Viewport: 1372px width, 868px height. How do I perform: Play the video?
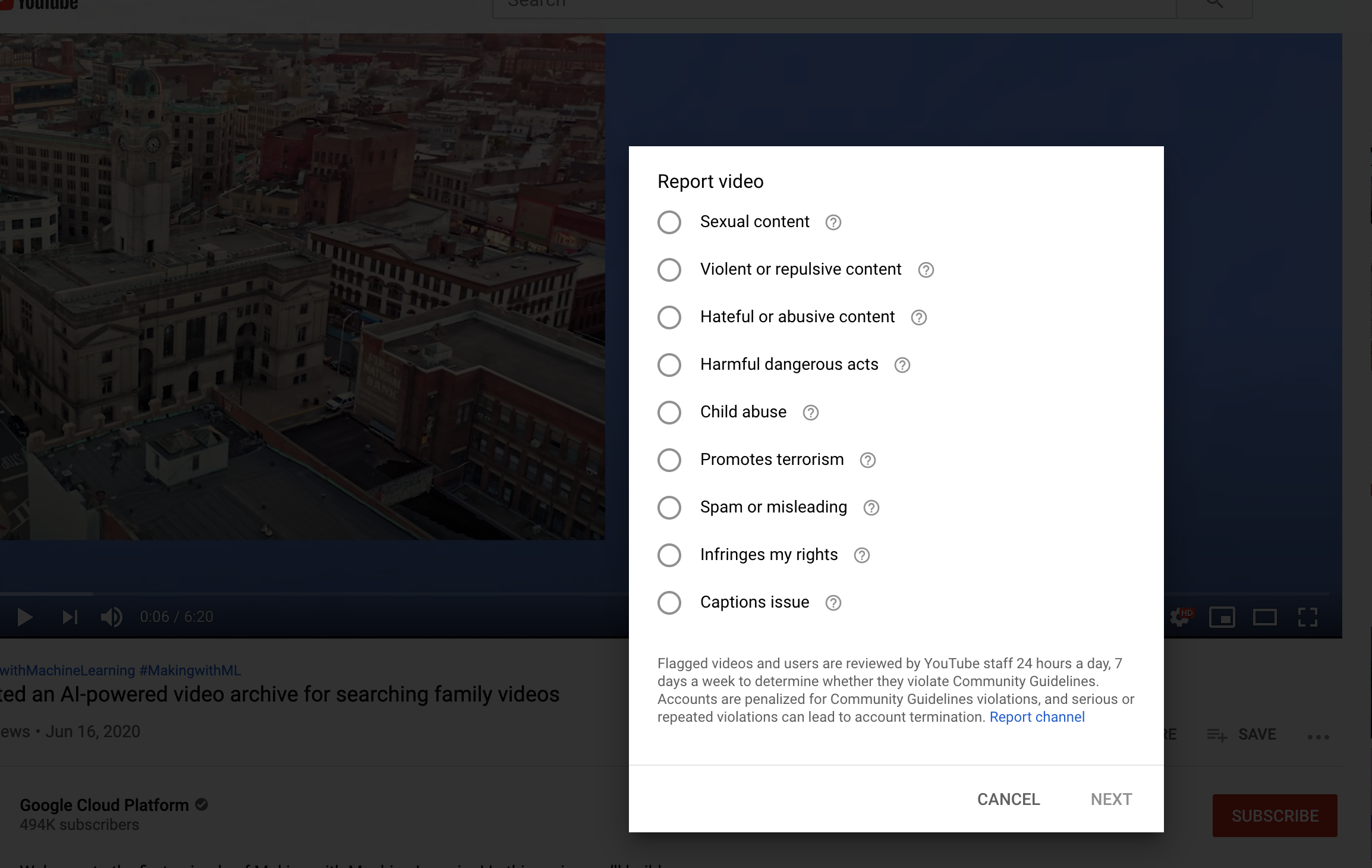[x=24, y=617]
